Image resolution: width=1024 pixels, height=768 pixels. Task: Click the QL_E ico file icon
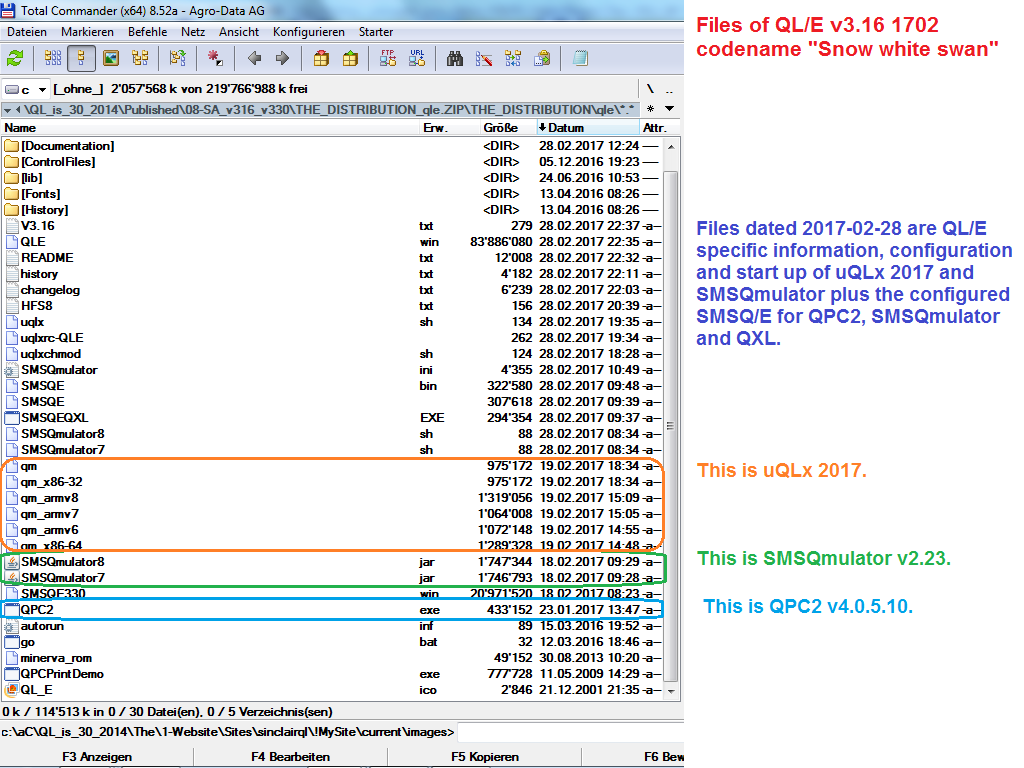[12, 690]
